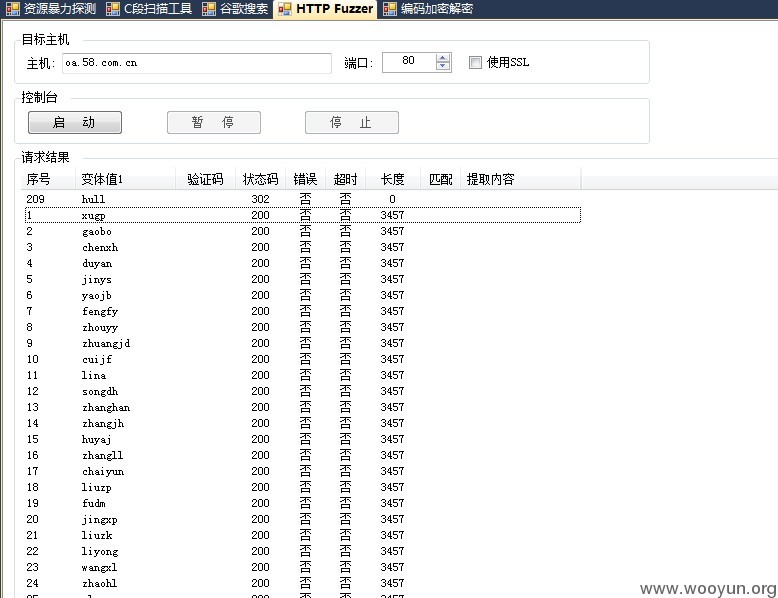Select the result row jinys

tap(303, 279)
